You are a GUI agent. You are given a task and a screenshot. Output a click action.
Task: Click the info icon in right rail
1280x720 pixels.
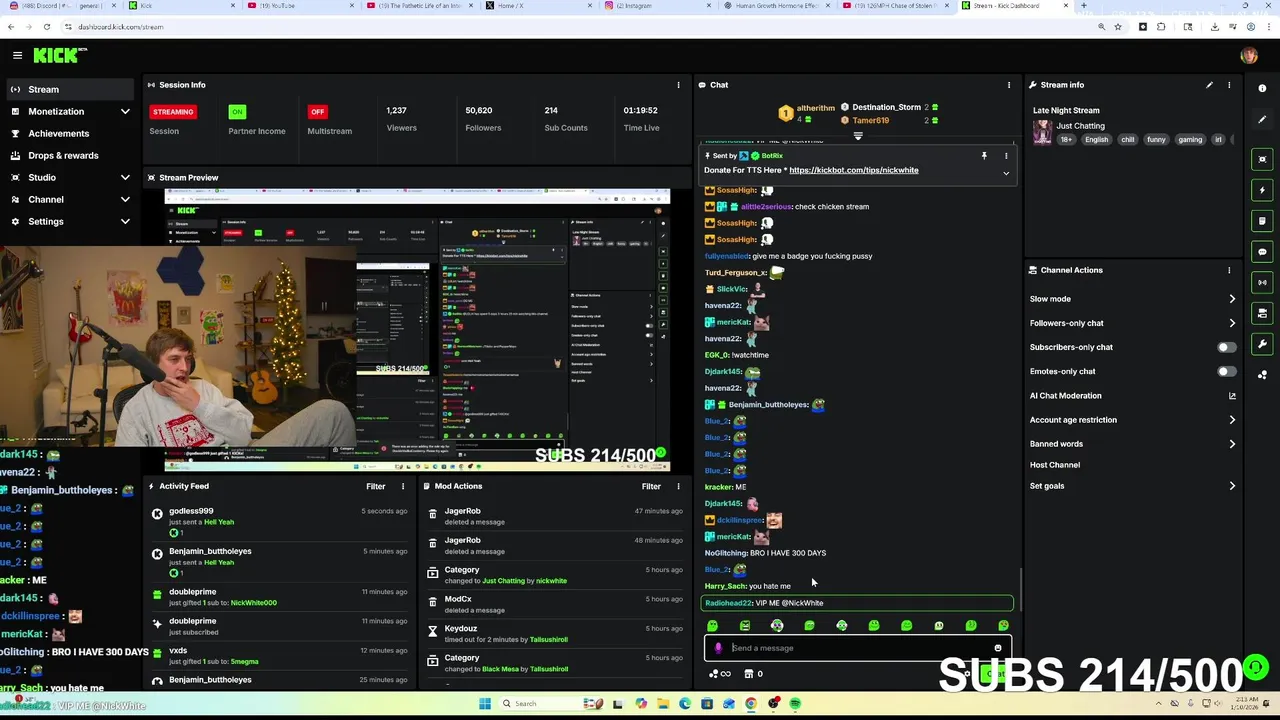[1262, 89]
